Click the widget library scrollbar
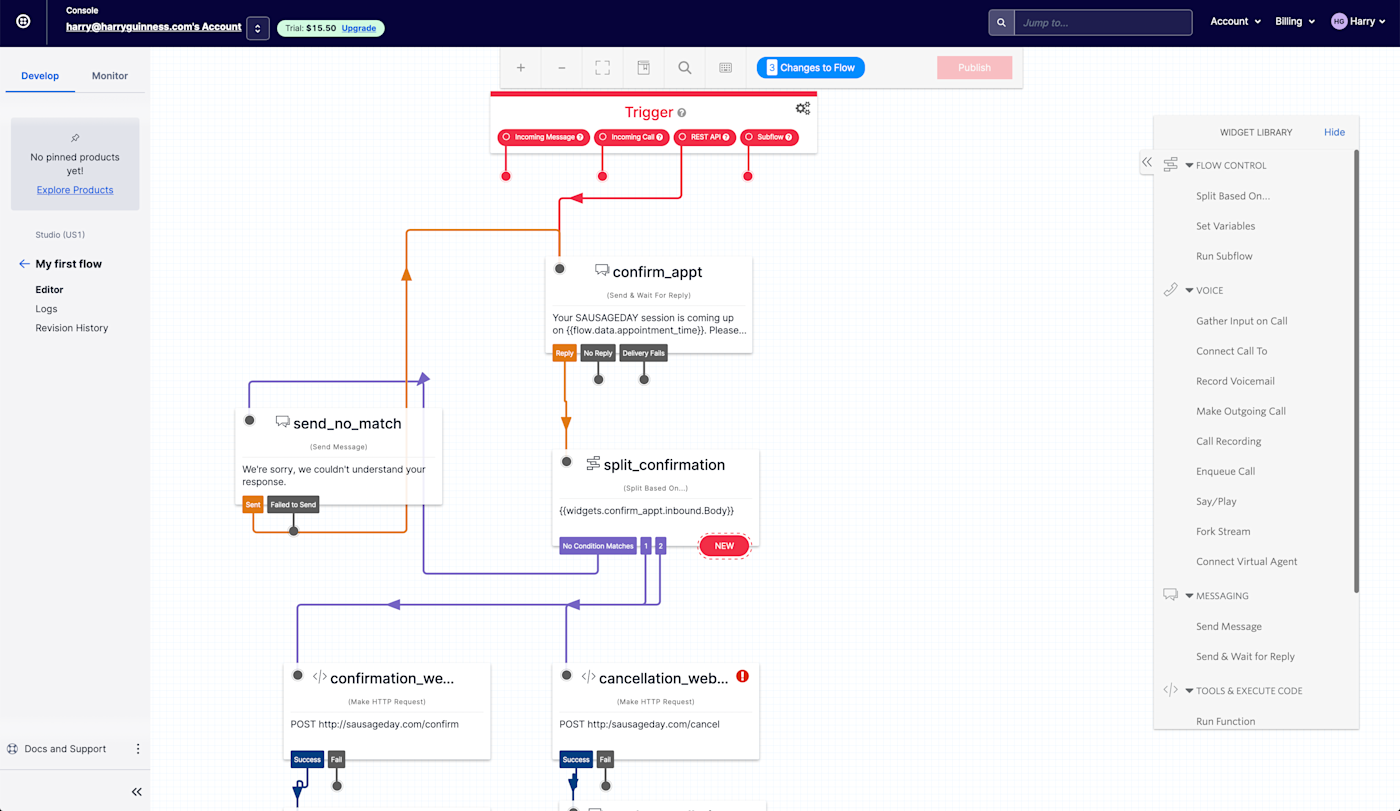The width and height of the screenshot is (1400, 811). coord(1356,370)
